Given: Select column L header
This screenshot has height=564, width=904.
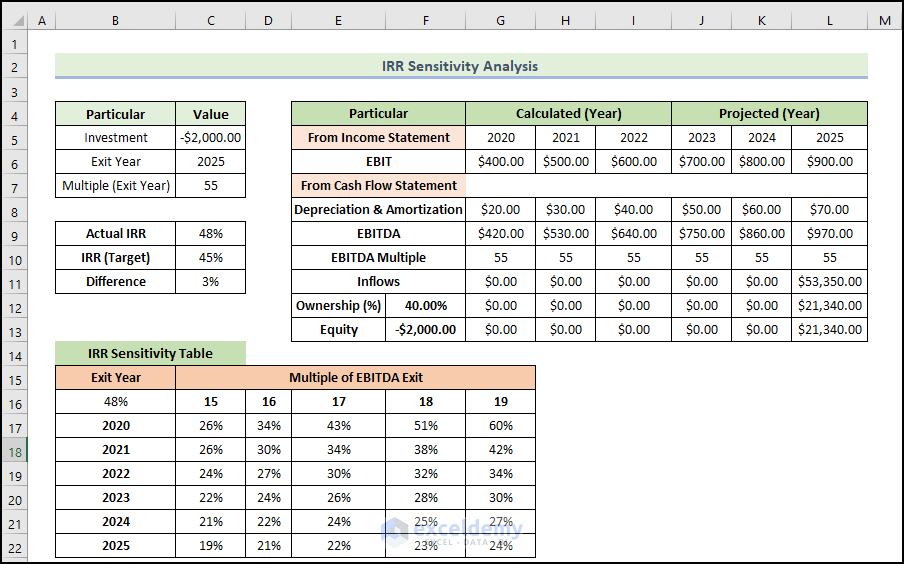Looking at the screenshot, I should click(829, 21).
